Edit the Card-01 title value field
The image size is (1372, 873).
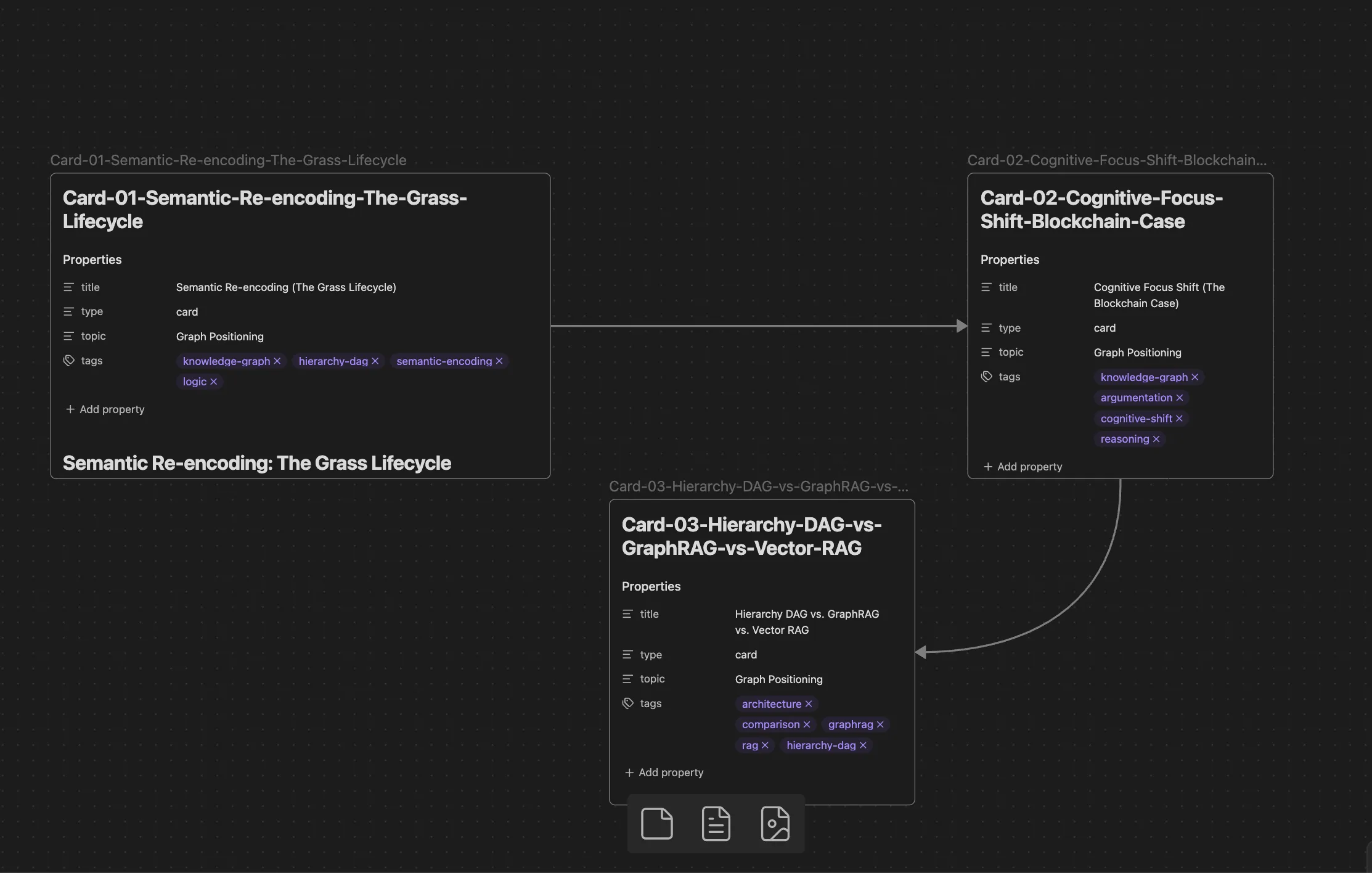click(286, 287)
